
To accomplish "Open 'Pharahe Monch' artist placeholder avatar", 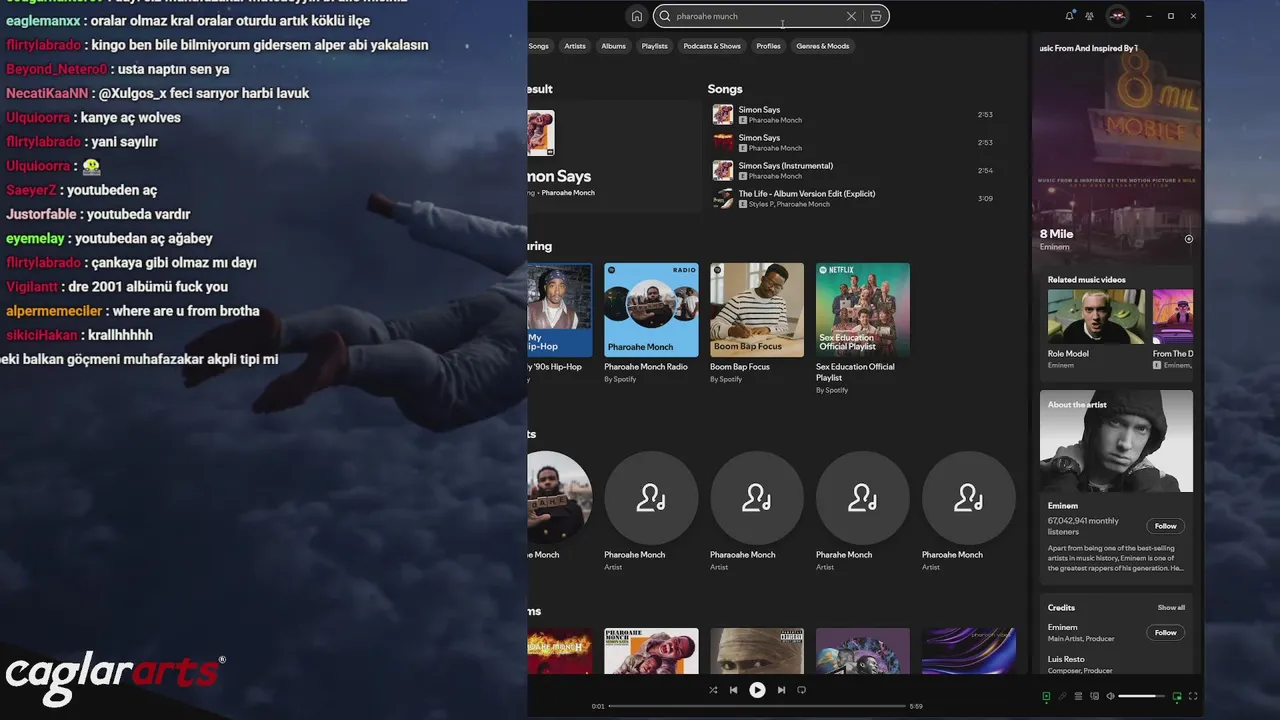I will point(863,498).
